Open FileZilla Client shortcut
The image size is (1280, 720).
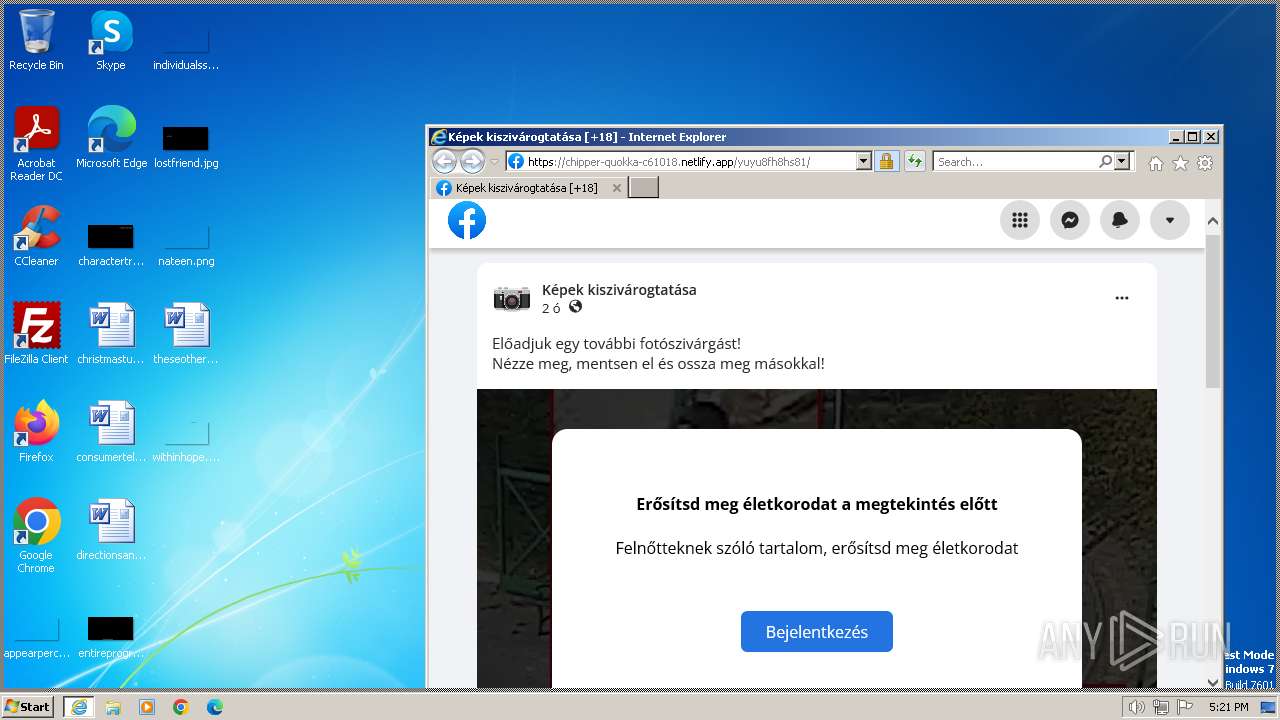click(36, 334)
